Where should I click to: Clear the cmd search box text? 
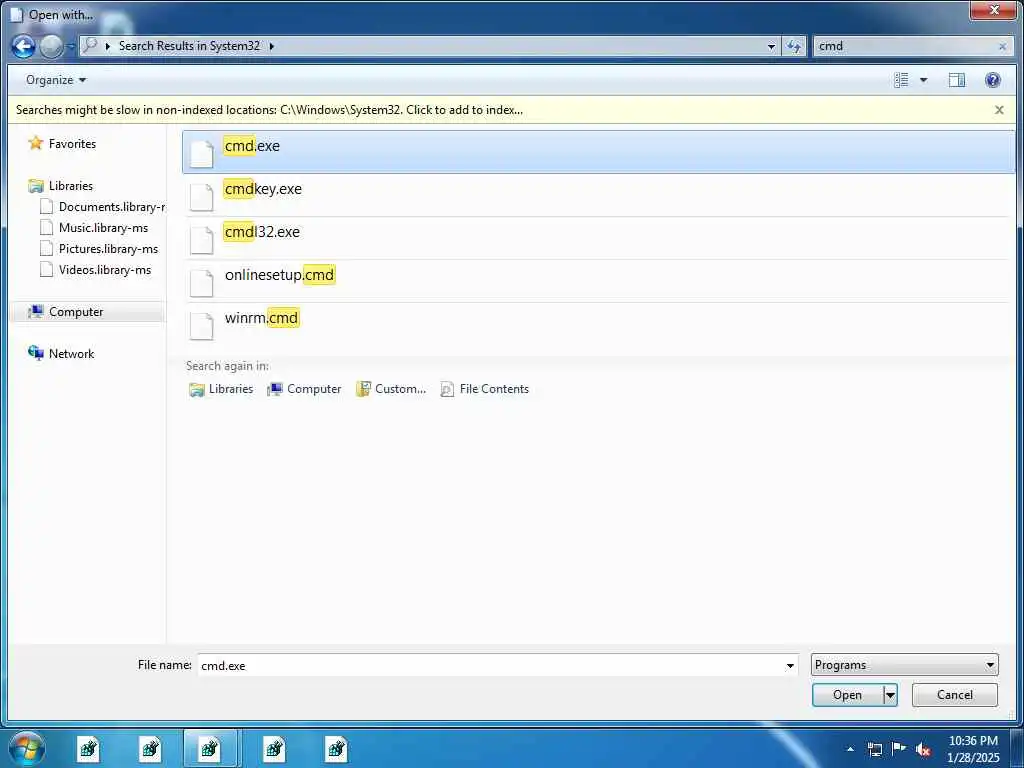(x=1002, y=46)
